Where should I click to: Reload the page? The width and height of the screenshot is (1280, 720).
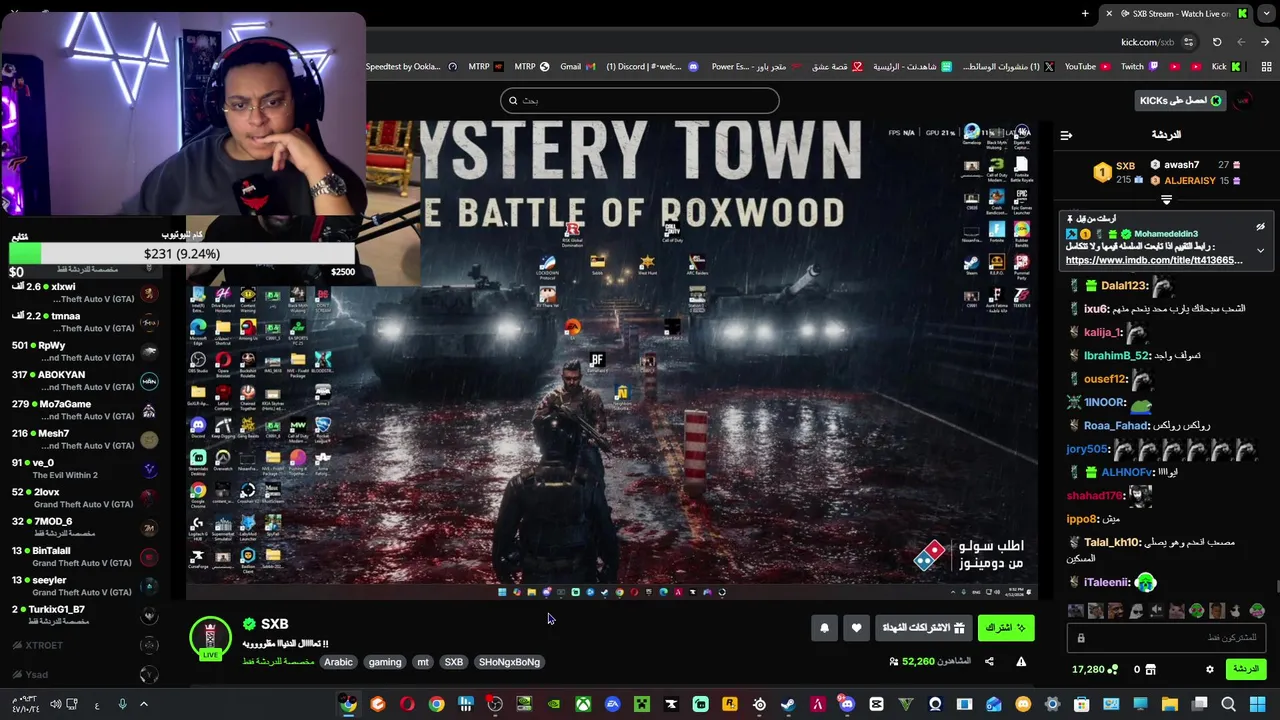(x=1217, y=42)
